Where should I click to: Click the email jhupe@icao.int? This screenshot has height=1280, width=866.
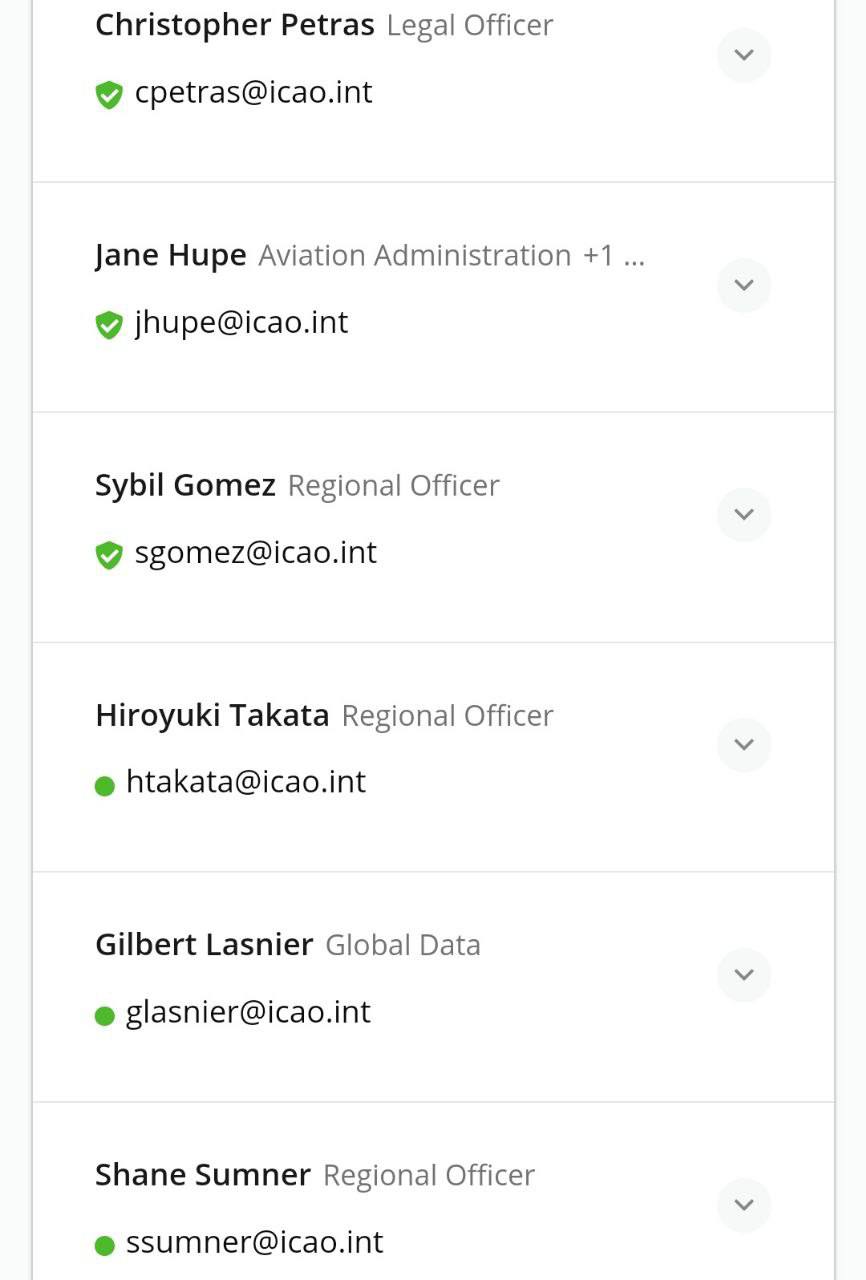[x=242, y=323]
